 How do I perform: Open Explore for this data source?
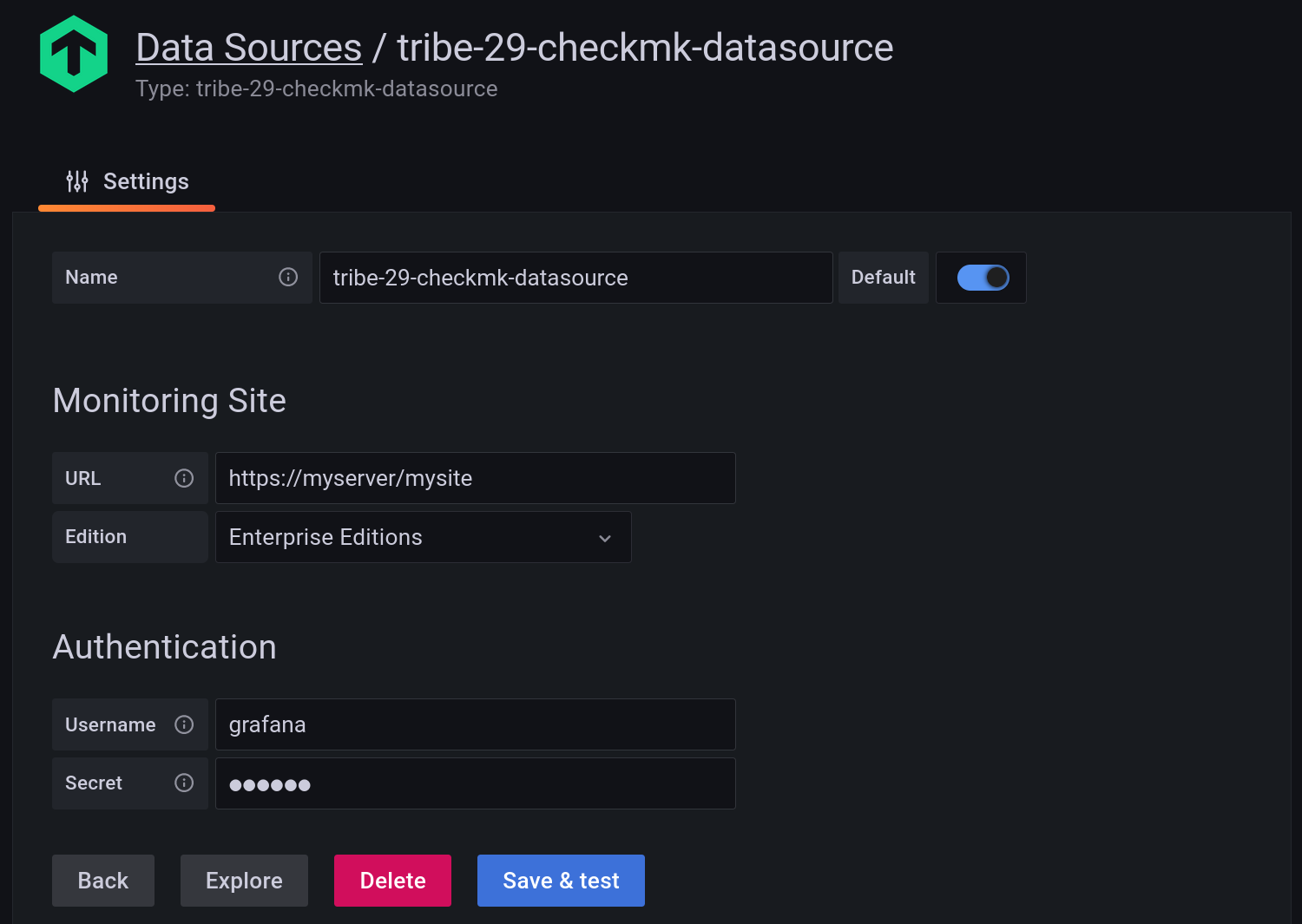tap(244, 881)
